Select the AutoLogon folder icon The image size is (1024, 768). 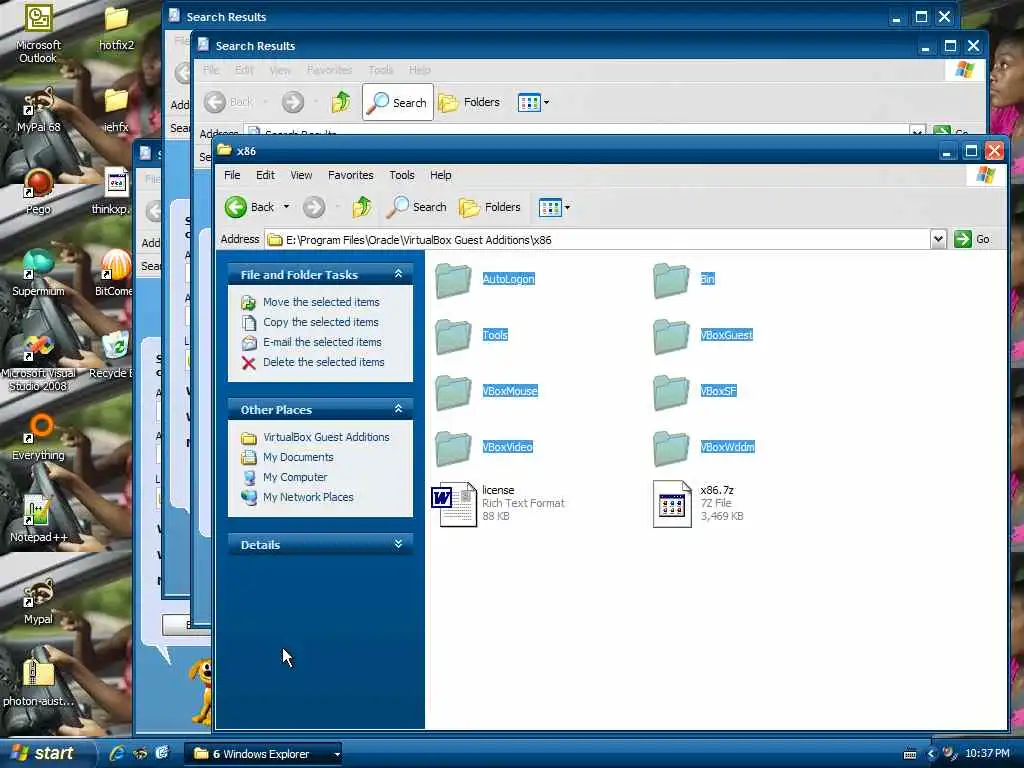pos(453,280)
